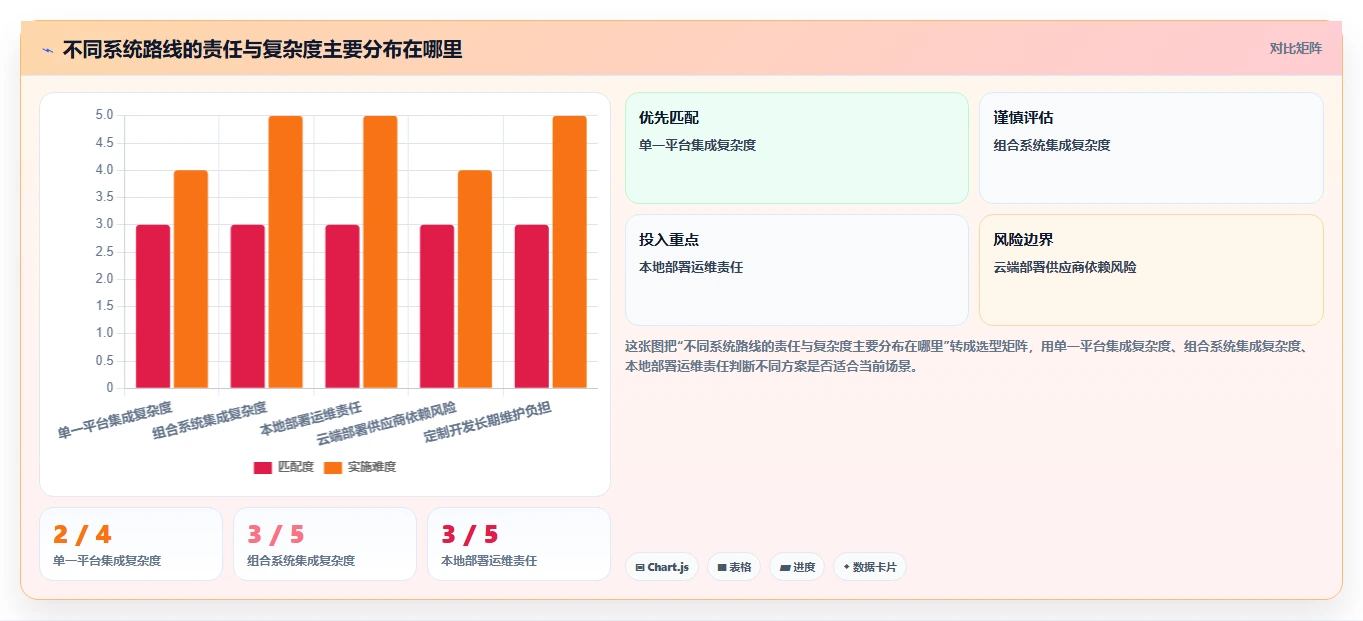
Task: Click the 组合系统集成复杂度 text in 谨慎评估 card
Action: pos(1052,145)
